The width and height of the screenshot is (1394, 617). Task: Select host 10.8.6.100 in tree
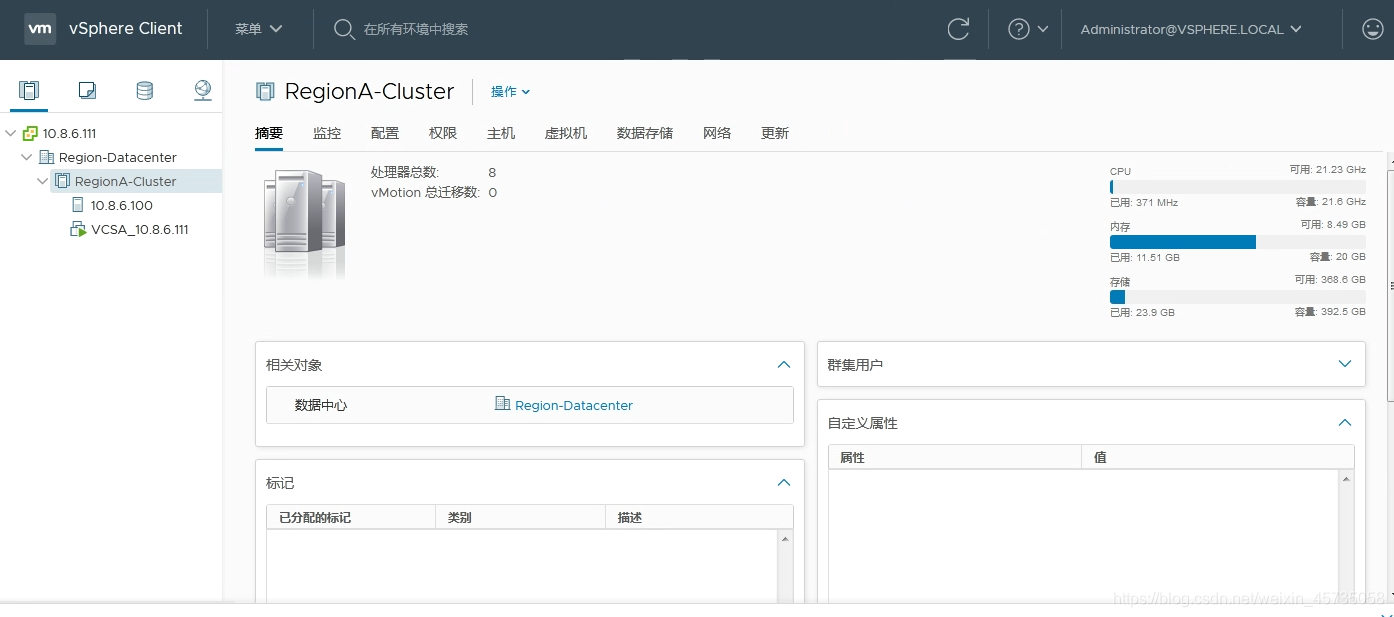point(122,205)
